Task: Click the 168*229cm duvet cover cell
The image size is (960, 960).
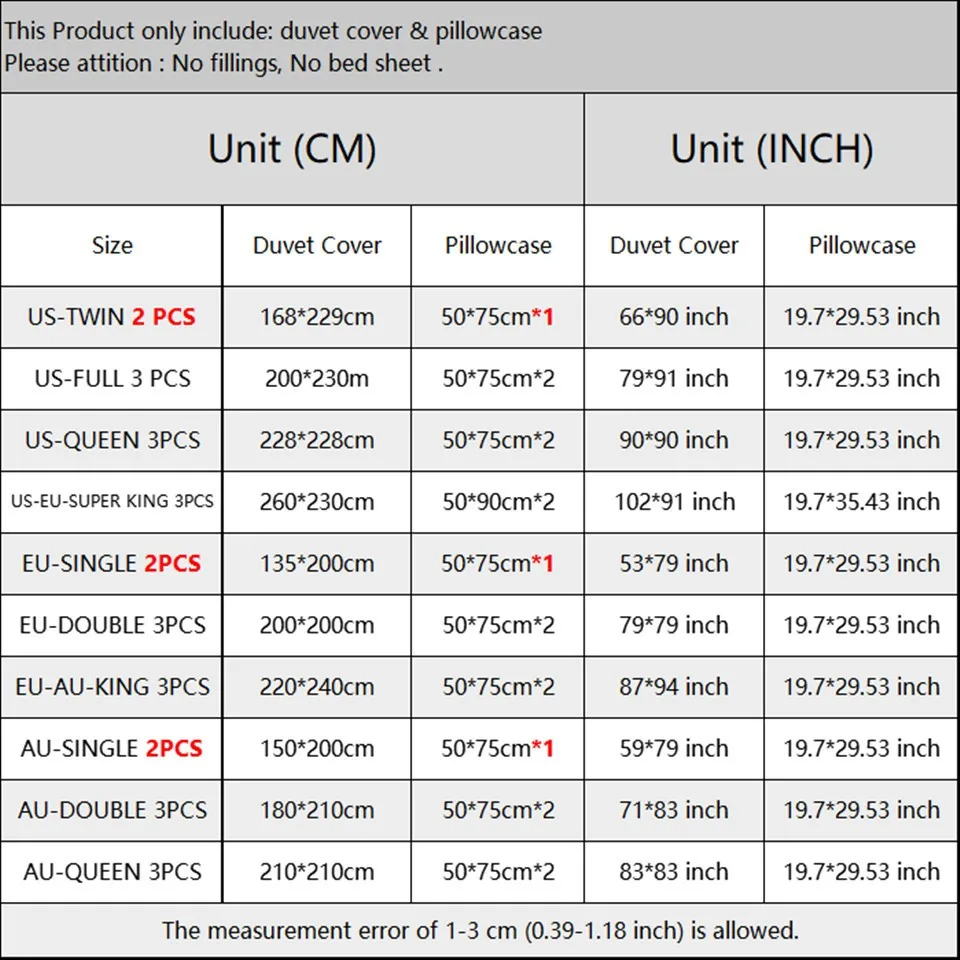Action: pos(316,318)
